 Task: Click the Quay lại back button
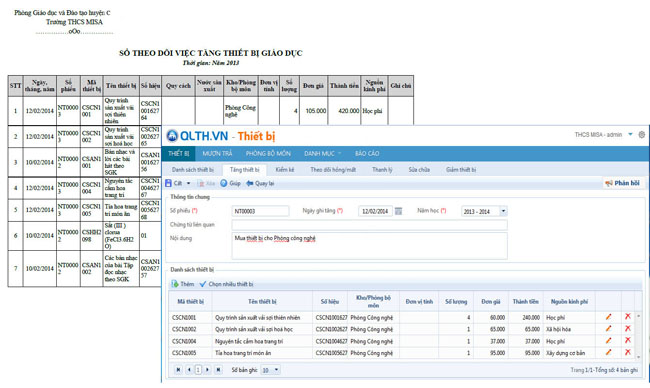260,183
